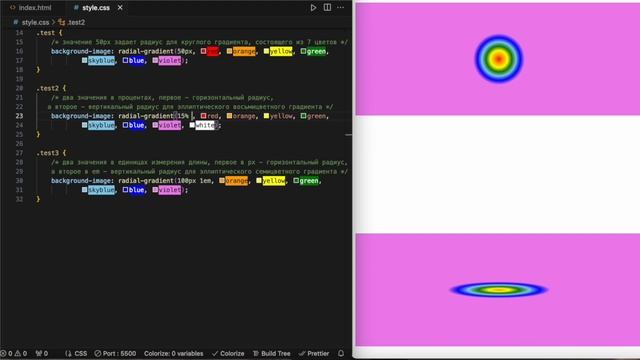Click the 15% value on line 23
Screen dimensions: 640x360
coord(183,116)
